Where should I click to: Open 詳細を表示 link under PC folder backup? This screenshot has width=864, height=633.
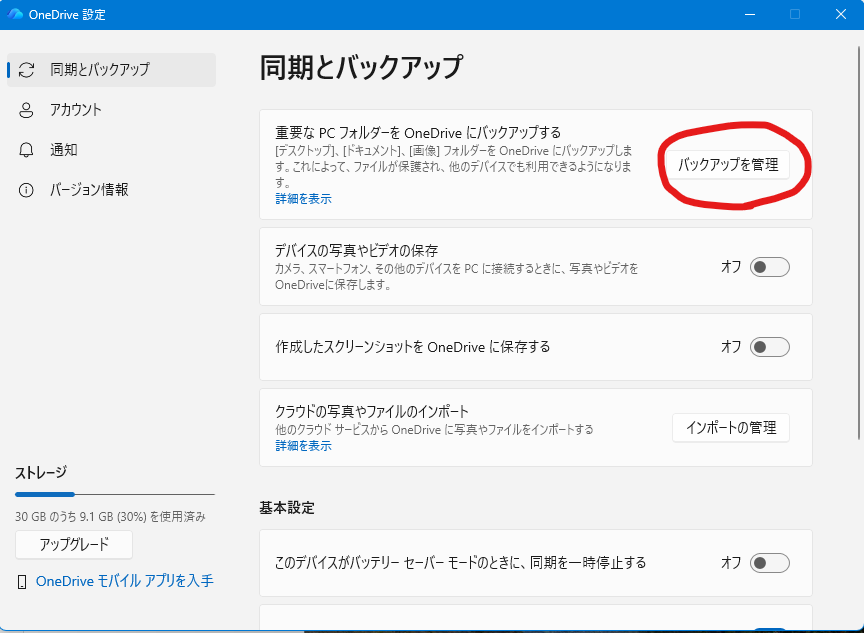click(x=303, y=199)
